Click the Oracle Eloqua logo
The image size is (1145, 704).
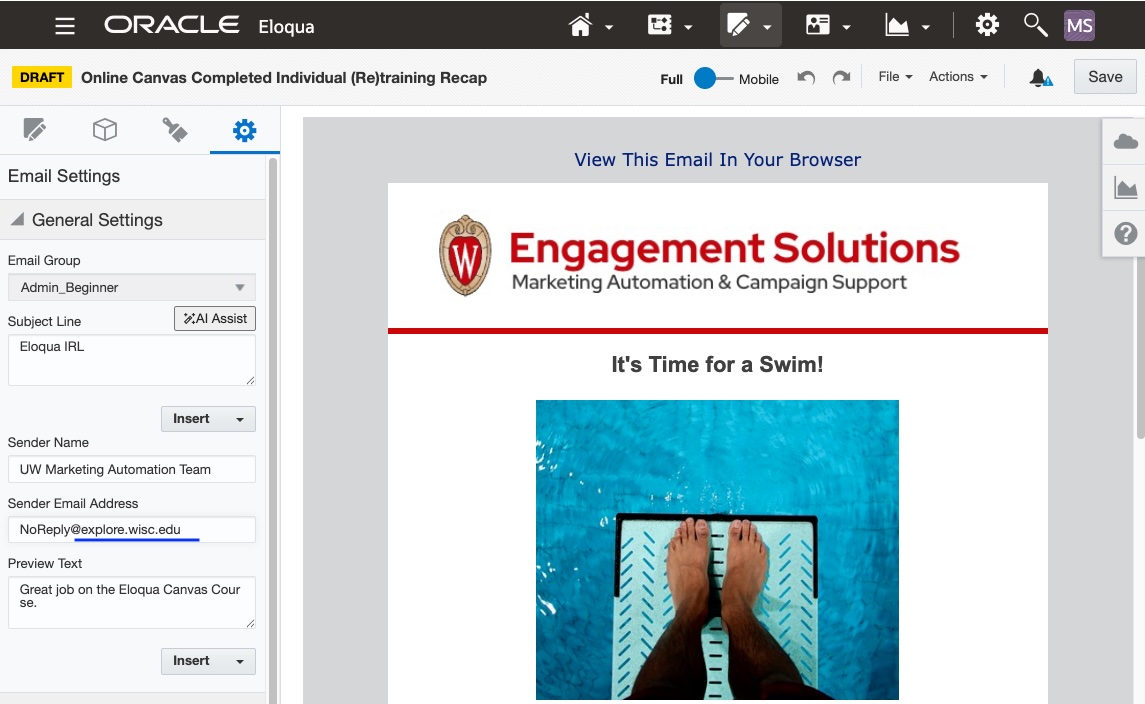[x=210, y=26]
